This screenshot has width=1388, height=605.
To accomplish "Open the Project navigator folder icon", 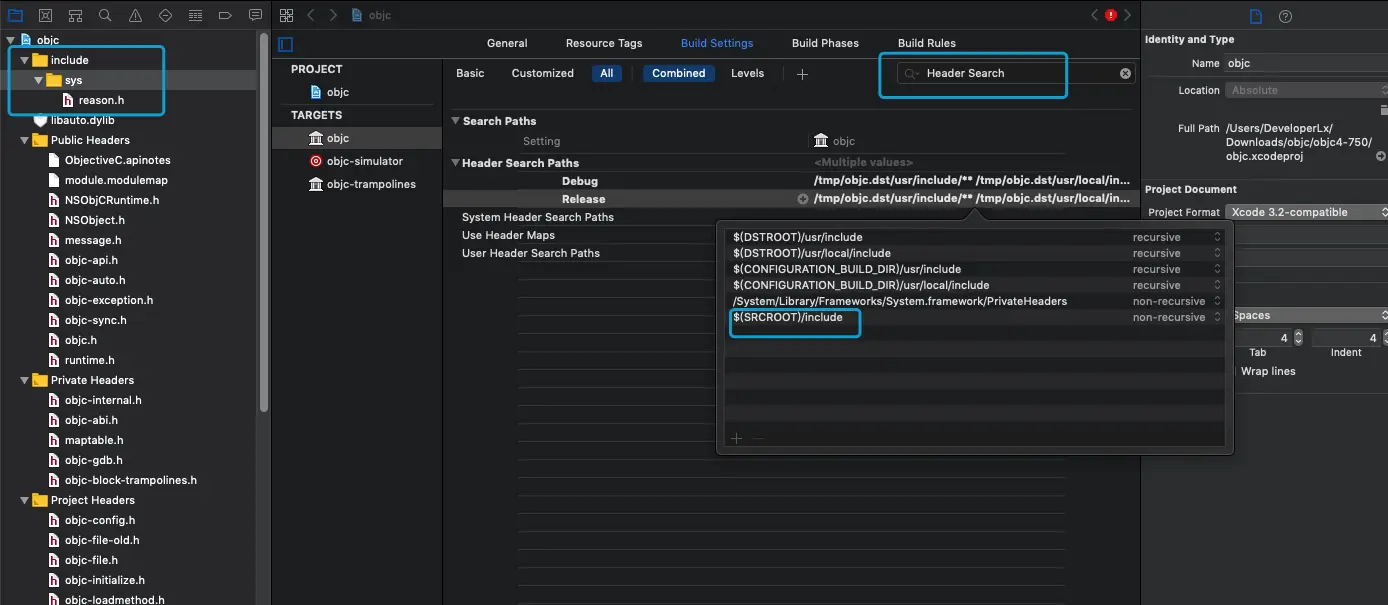I will [x=15, y=16].
